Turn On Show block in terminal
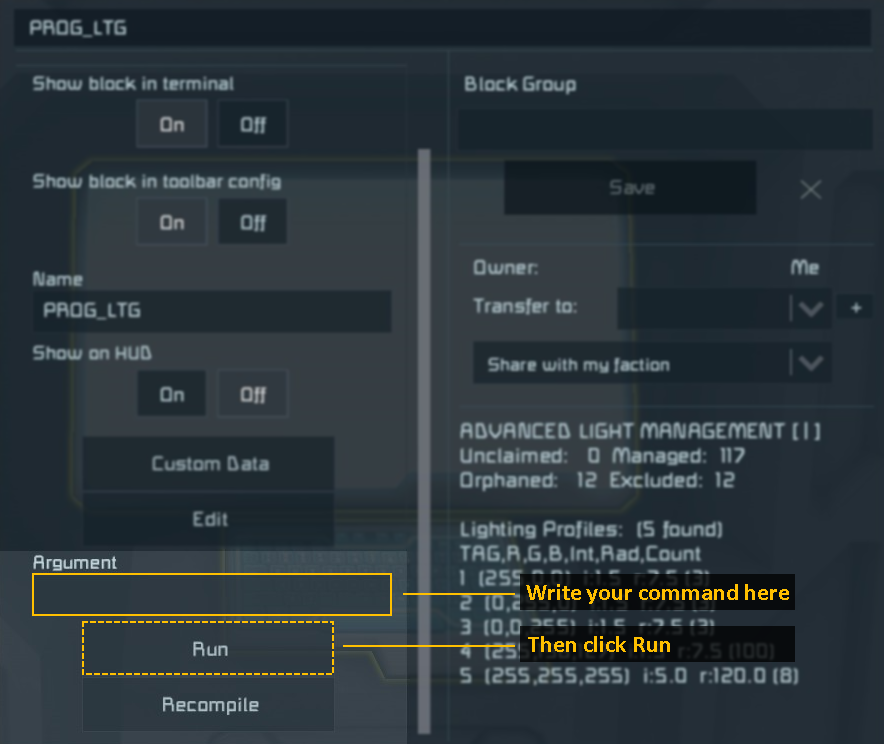884x744 pixels. (x=172, y=125)
